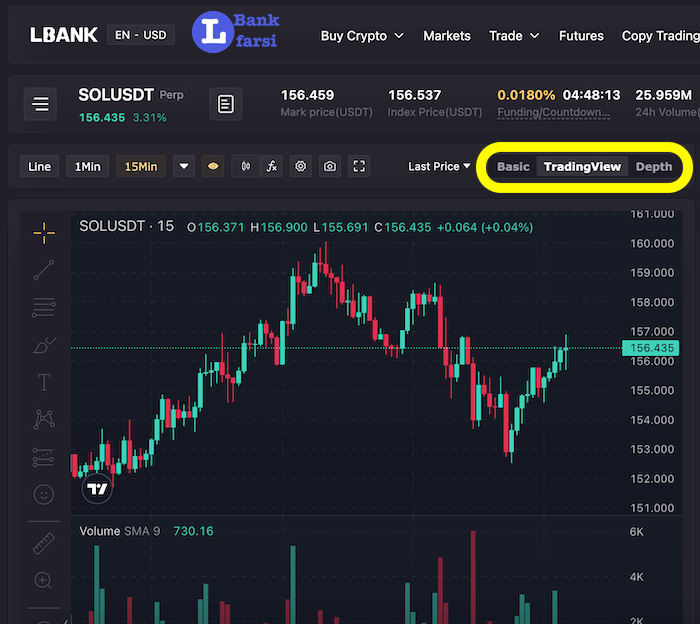Select the brush drawing tool

43,346
